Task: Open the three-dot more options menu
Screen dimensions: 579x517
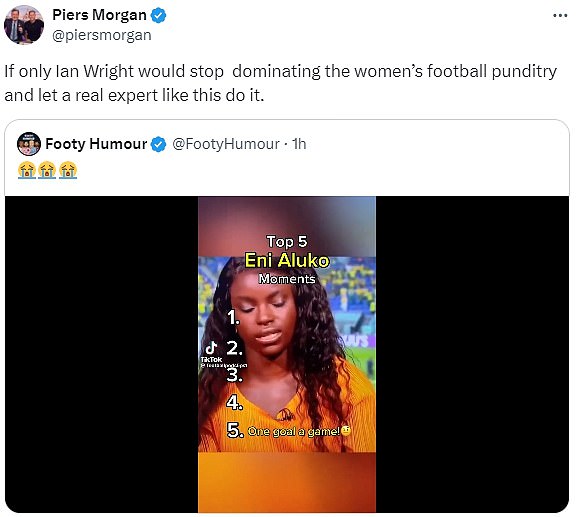Action: pos(560,16)
